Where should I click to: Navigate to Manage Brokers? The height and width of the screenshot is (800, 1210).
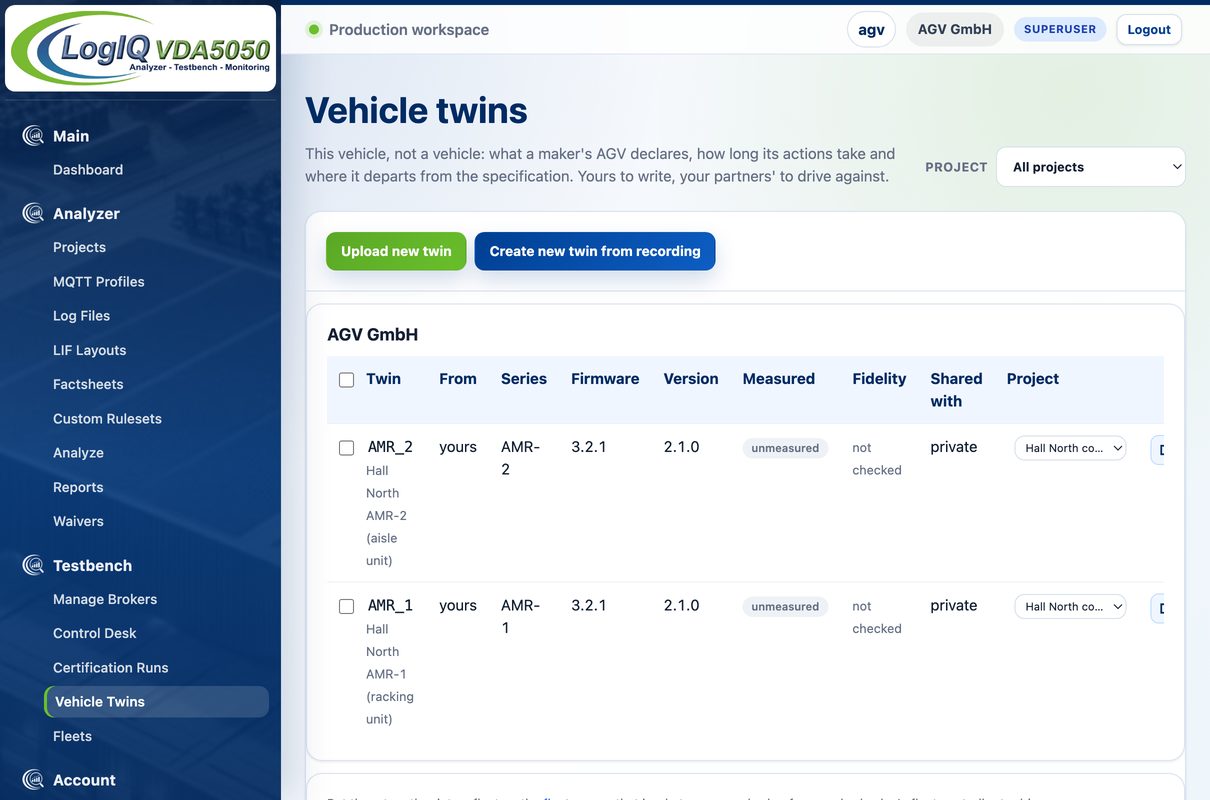point(105,599)
